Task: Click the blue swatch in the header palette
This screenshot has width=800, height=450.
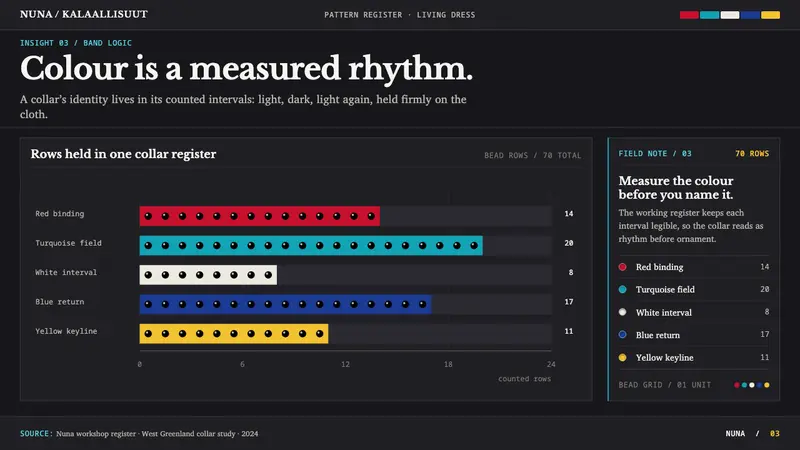Action: (750, 15)
